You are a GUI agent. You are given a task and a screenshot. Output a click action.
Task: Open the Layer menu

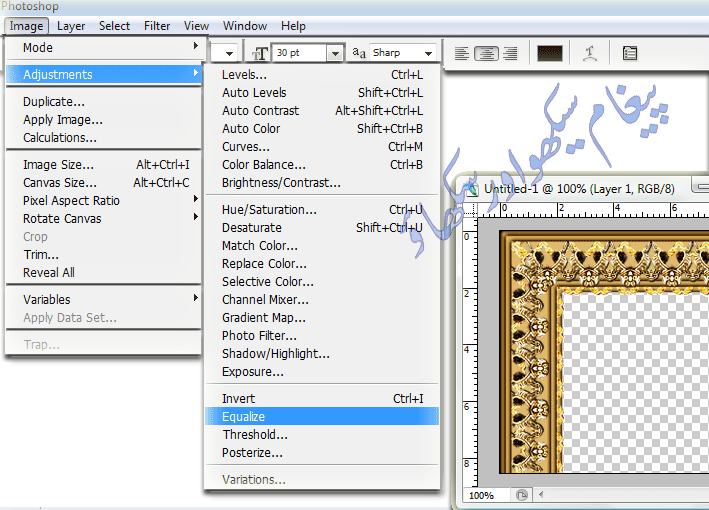71,26
